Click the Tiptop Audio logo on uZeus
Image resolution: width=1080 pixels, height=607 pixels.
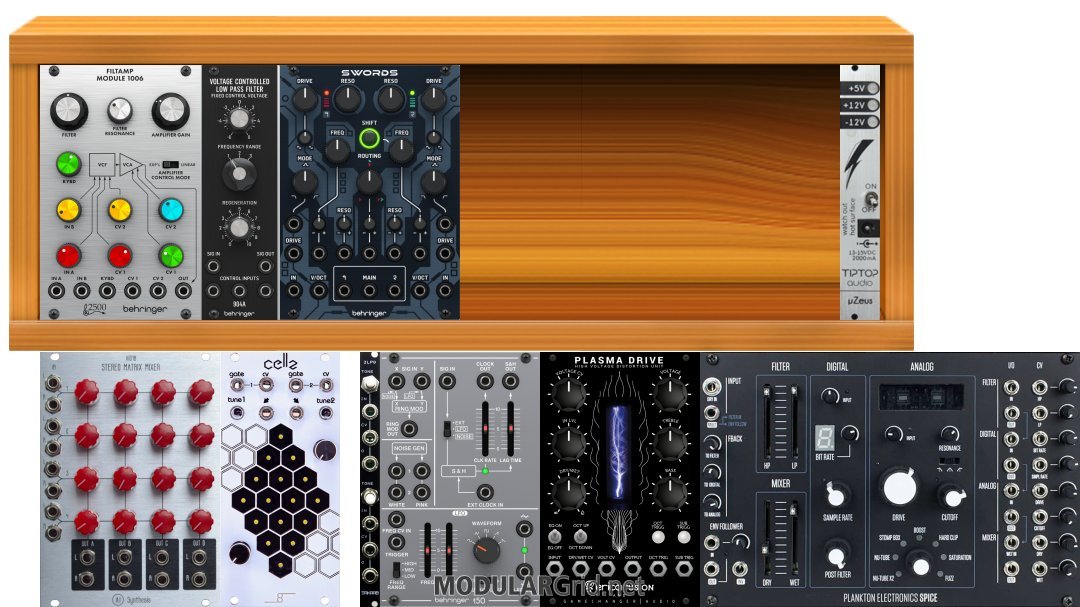pyautogui.click(x=860, y=278)
